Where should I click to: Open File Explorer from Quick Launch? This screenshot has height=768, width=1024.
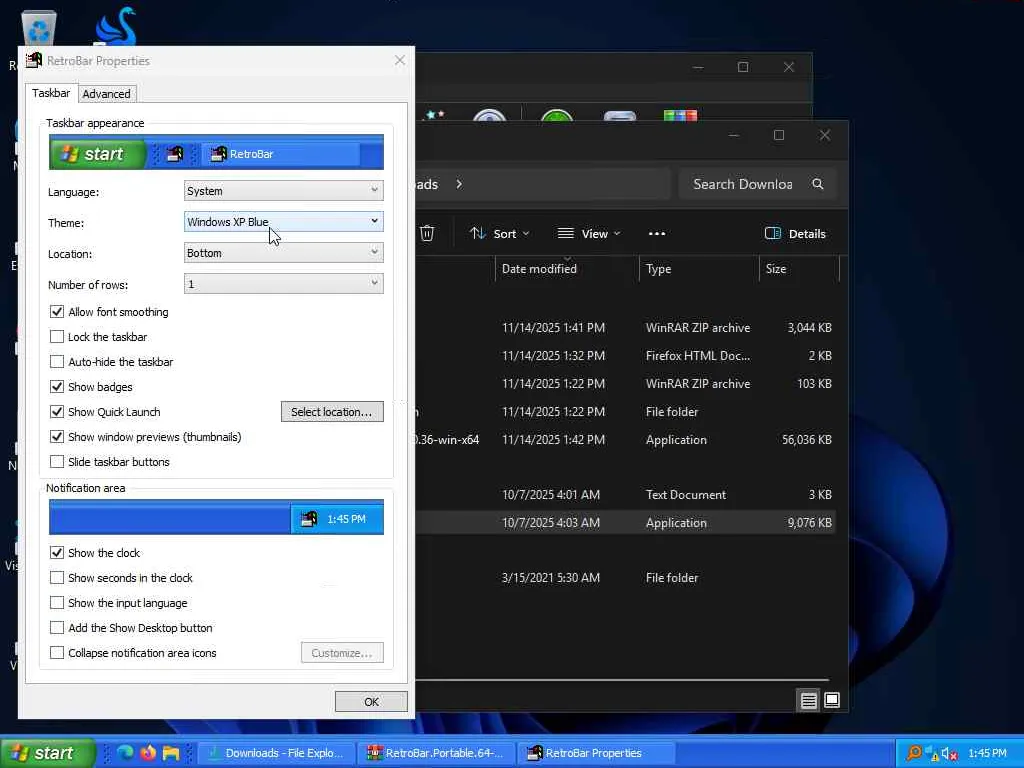(x=171, y=753)
